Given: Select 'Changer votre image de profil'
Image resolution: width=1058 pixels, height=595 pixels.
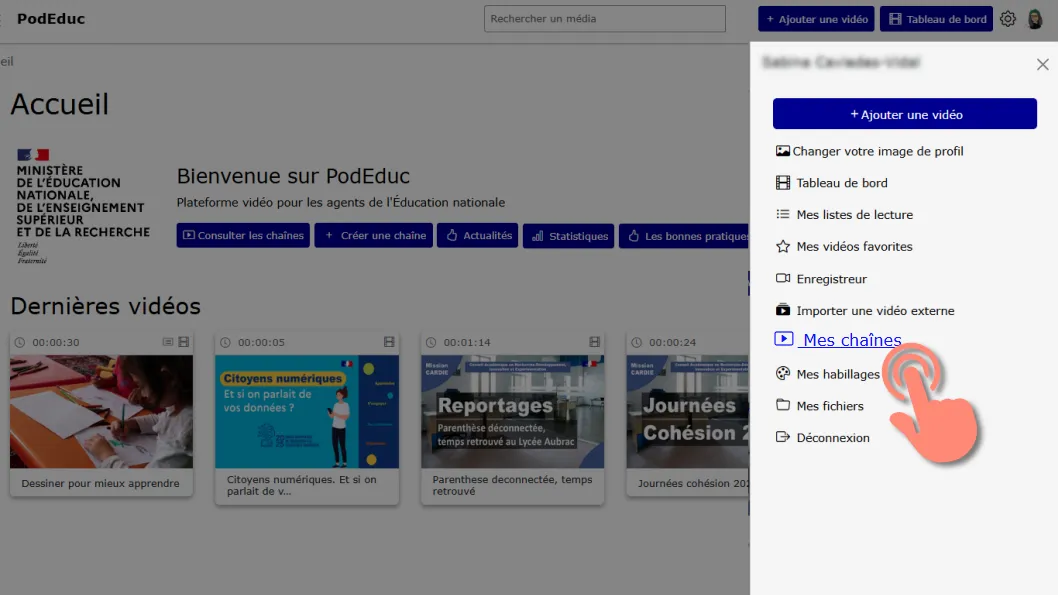Looking at the screenshot, I should pos(877,151).
